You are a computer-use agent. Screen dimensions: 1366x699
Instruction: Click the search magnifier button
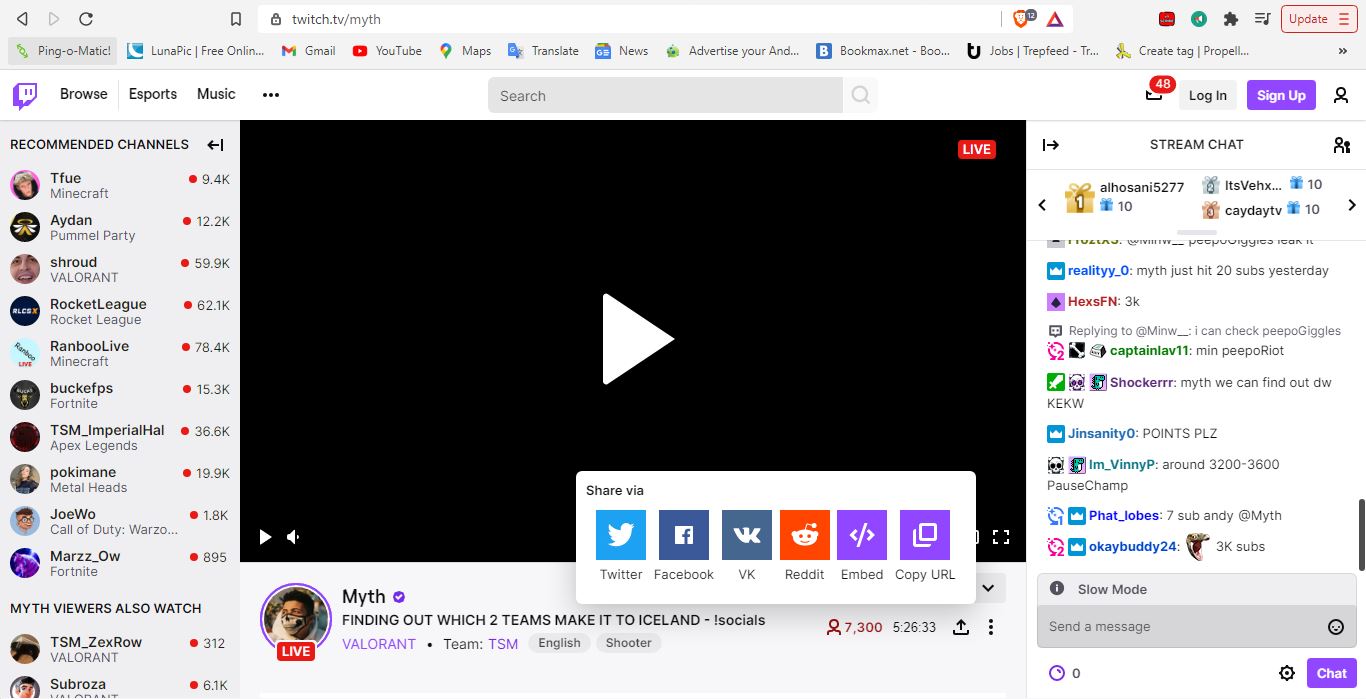[860, 95]
